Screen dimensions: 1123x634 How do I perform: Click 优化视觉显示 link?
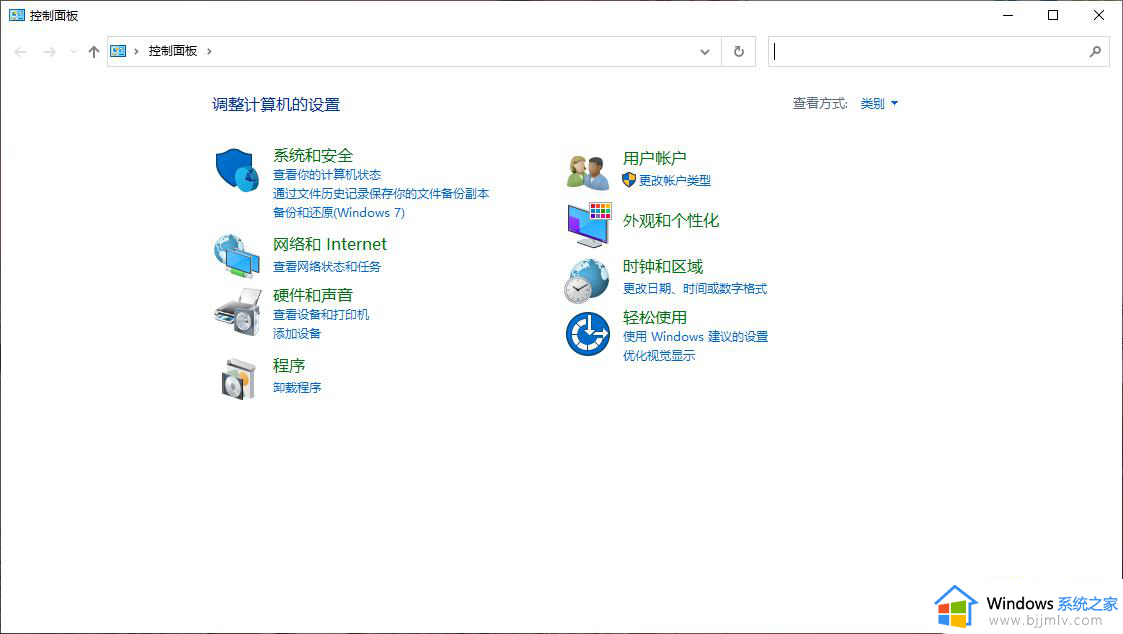point(659,355)
